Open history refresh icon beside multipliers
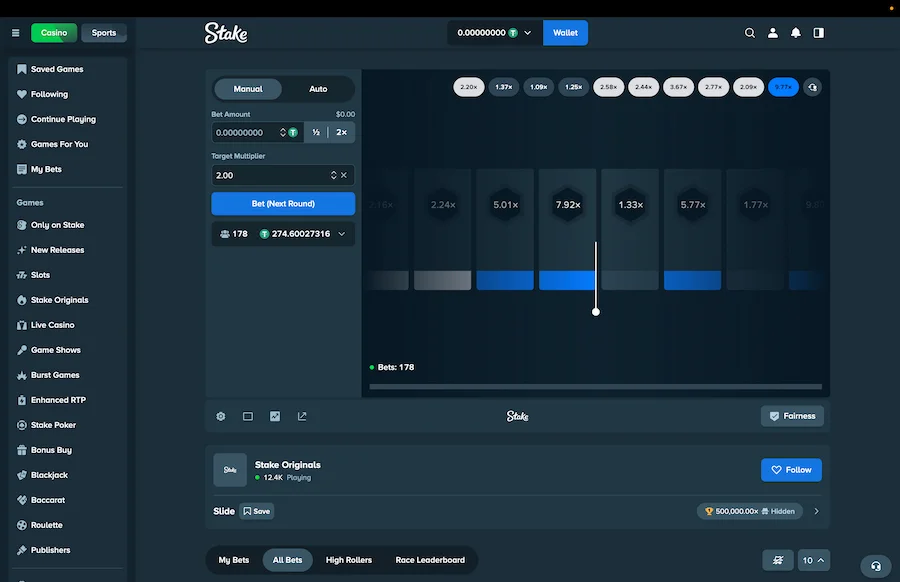Image resolution: width=900 pixels, height=582 pixels. [x=812, y=87]
